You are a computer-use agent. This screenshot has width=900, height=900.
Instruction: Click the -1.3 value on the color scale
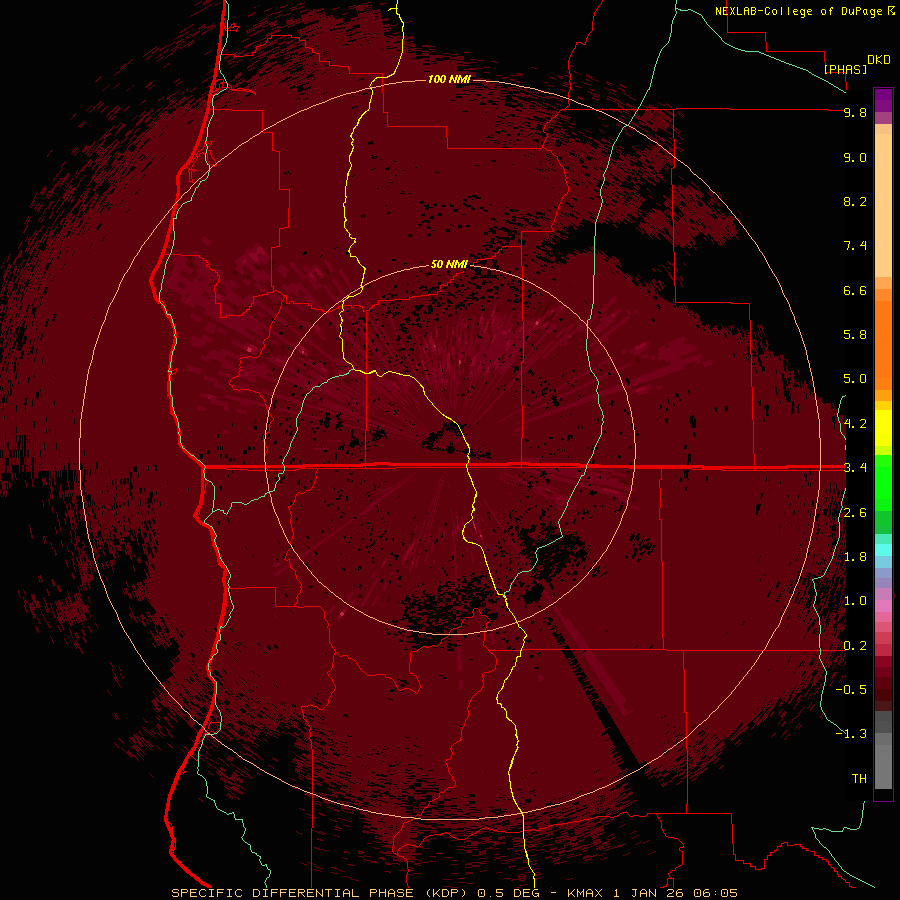[x=851, y=734]
